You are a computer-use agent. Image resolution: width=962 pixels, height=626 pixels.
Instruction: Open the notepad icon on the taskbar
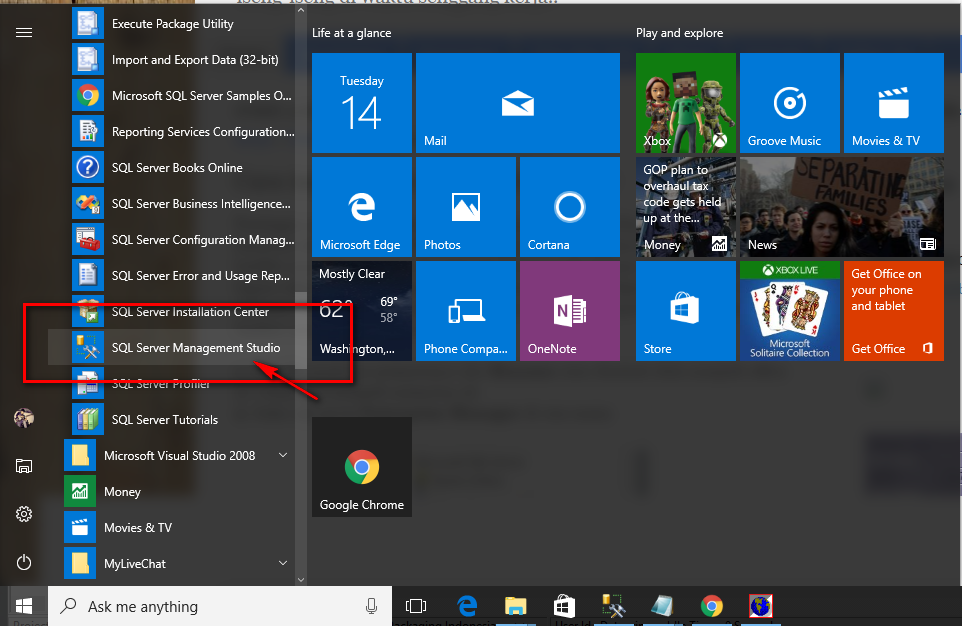point(663,606)
